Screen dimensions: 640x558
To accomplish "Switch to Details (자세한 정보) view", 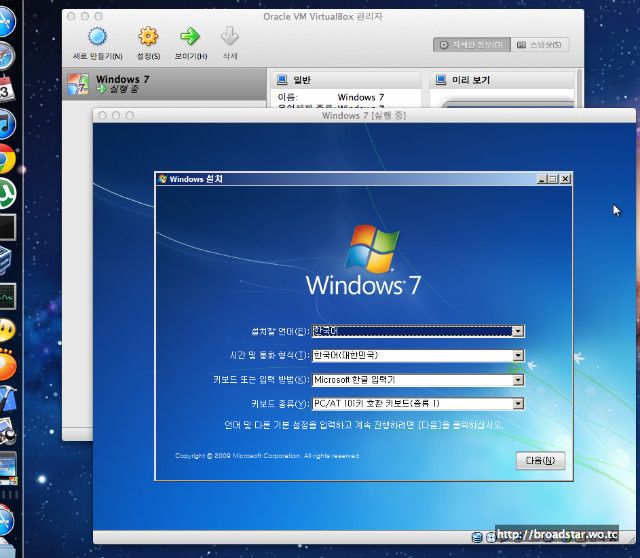I will [471, 44].
